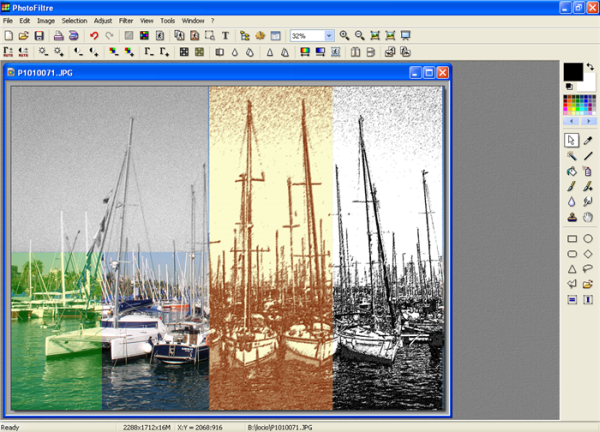Viewport: 600px width, 432px height.
Task: Click the 32% zoom input field
Action: pos(307,36)
